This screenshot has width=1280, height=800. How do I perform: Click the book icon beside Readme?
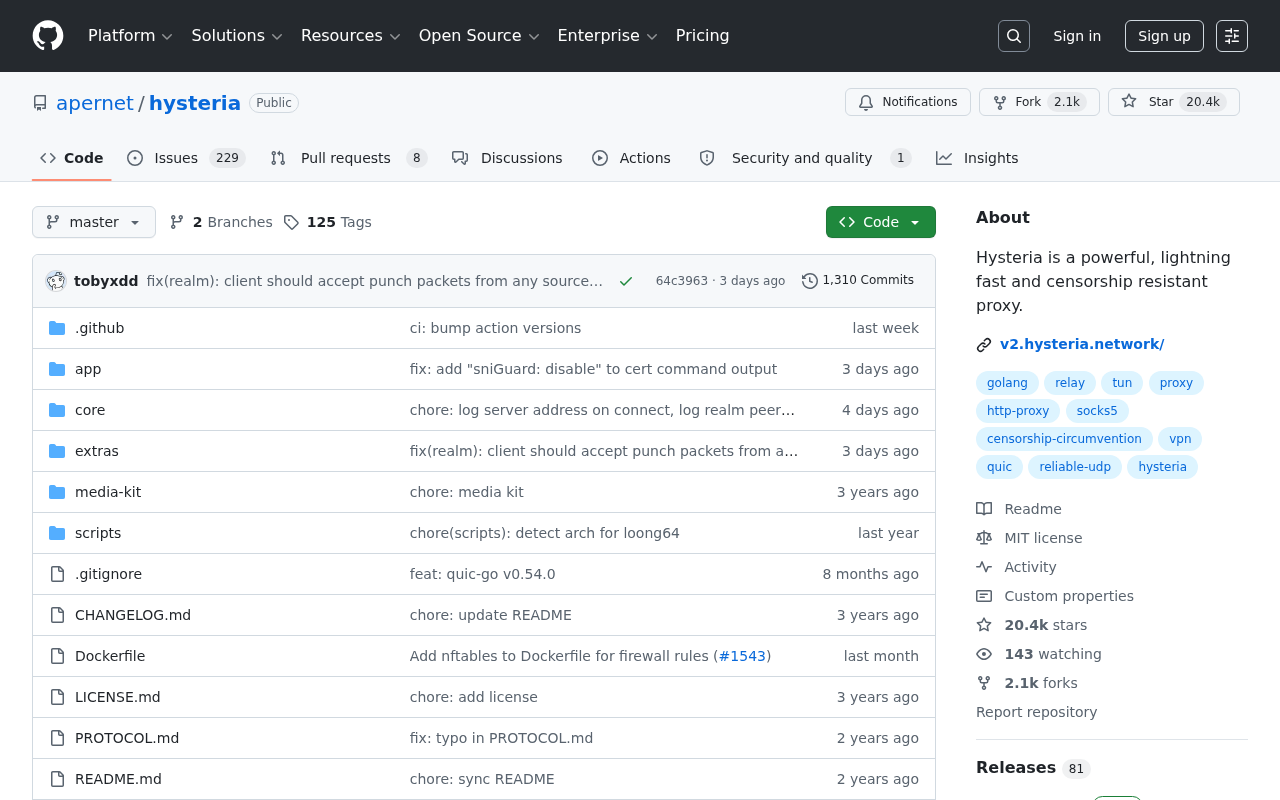(984, 509)
